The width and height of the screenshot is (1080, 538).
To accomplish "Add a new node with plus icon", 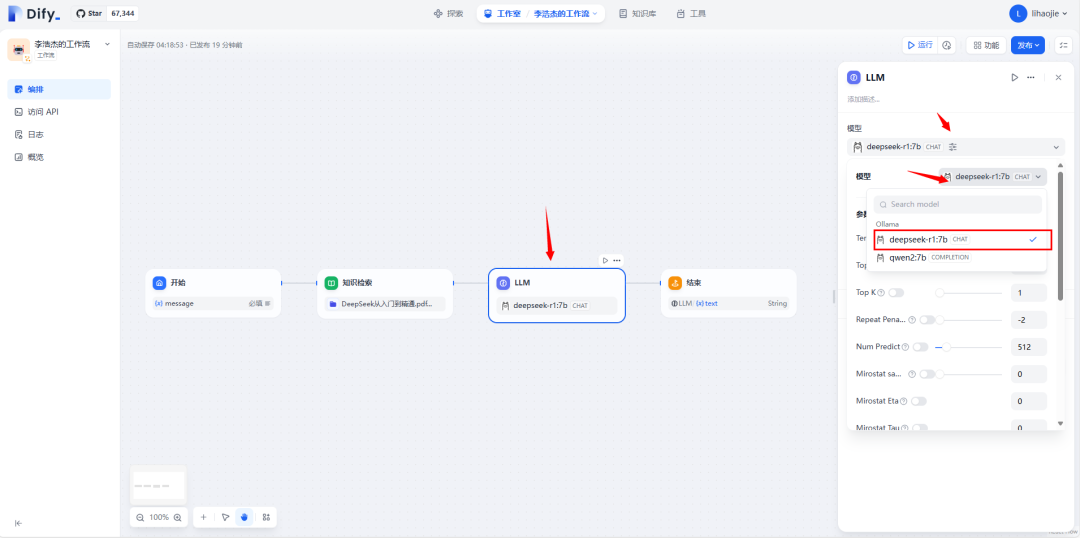I will pyautogui.click(x=203, y=517).
